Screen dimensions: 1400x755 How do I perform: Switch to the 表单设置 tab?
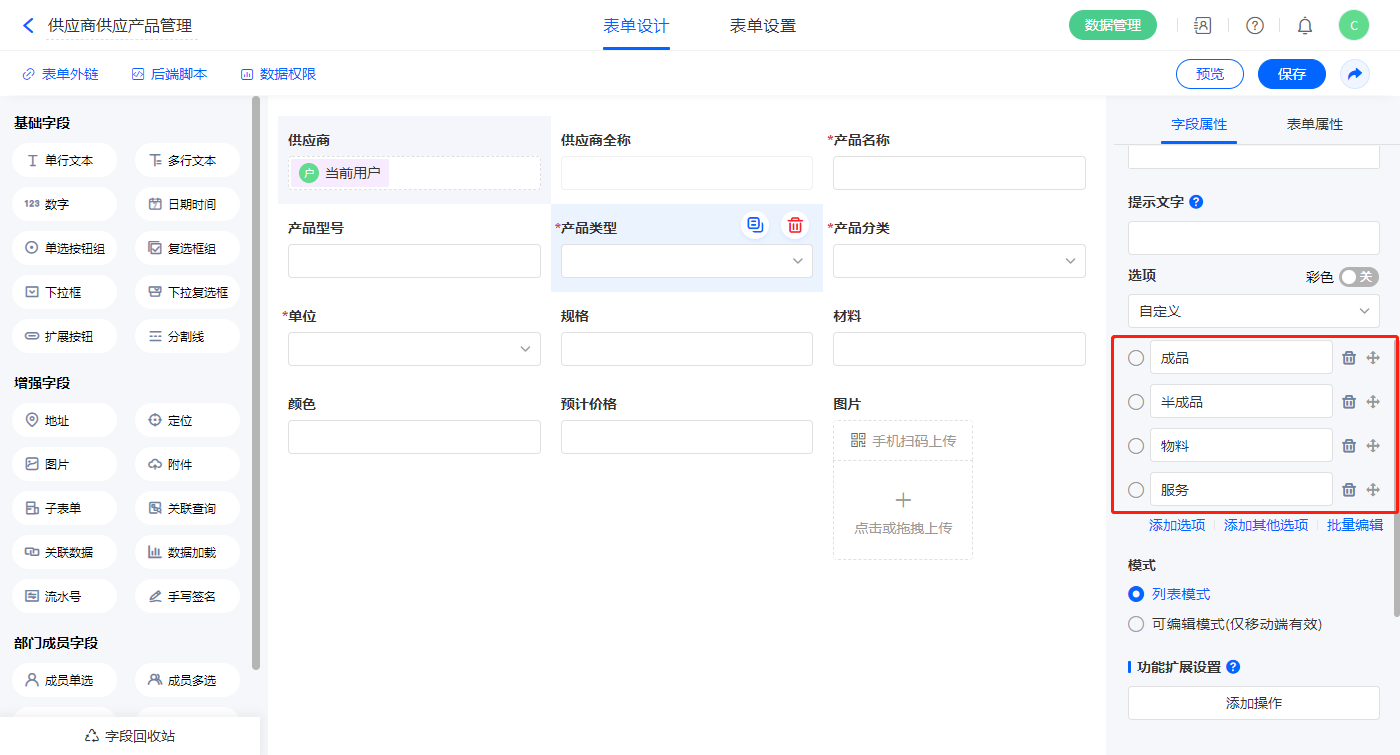[762, 26]
